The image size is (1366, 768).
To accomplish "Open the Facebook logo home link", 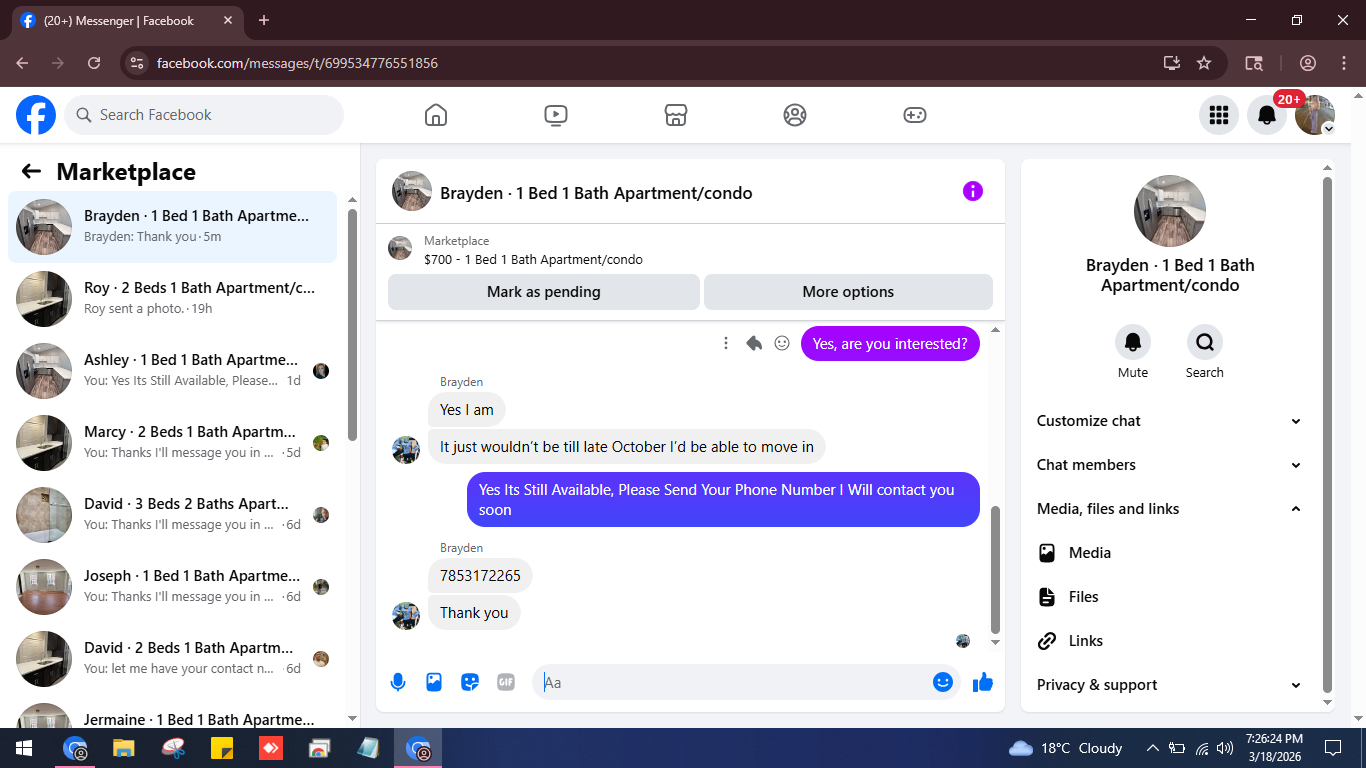I will point(36,115).
